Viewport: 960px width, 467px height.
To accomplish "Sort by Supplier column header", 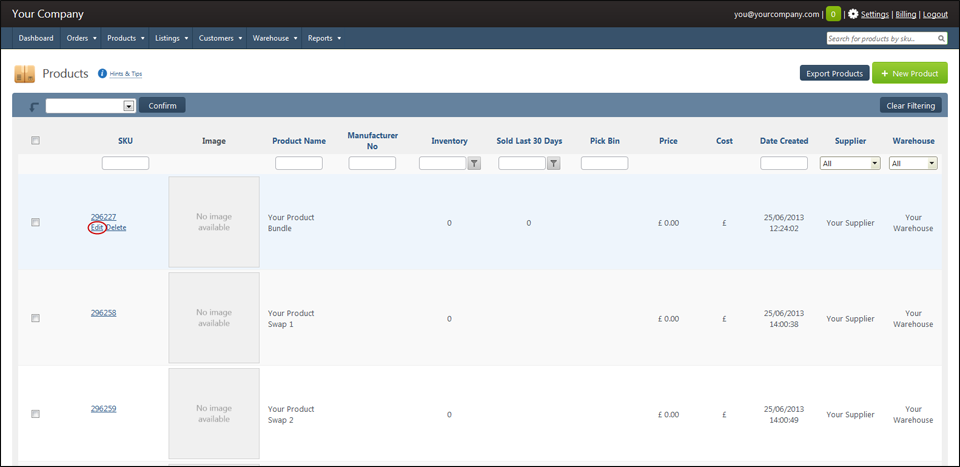I will tap(850, 141).
